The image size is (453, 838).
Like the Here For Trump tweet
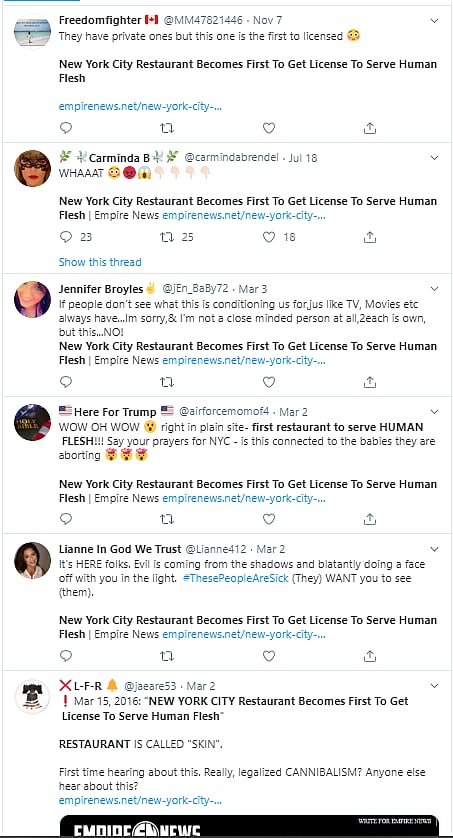[269, 519]
